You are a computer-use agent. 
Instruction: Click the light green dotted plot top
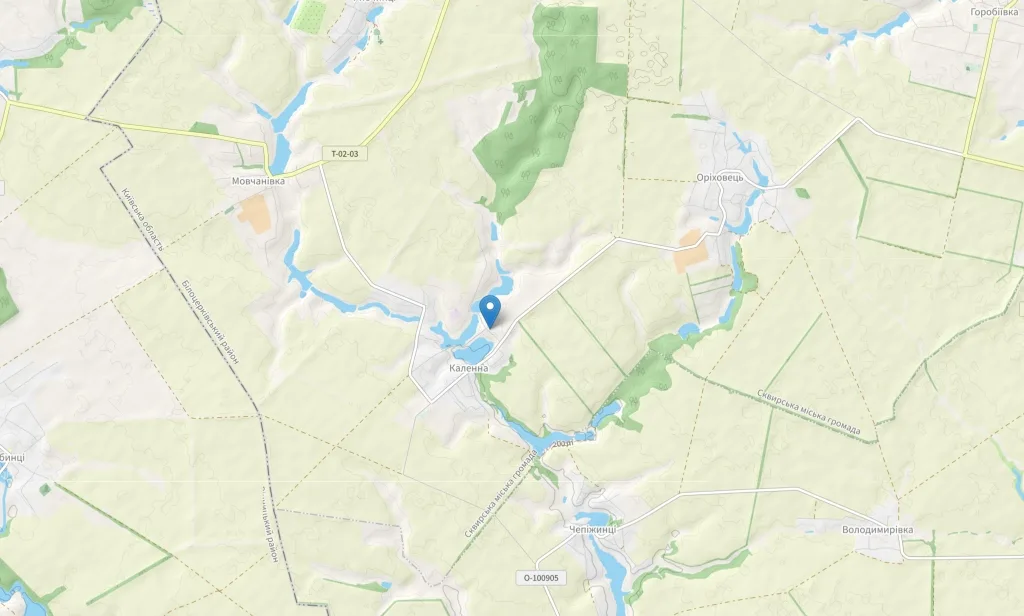click(x=308, y=16)
